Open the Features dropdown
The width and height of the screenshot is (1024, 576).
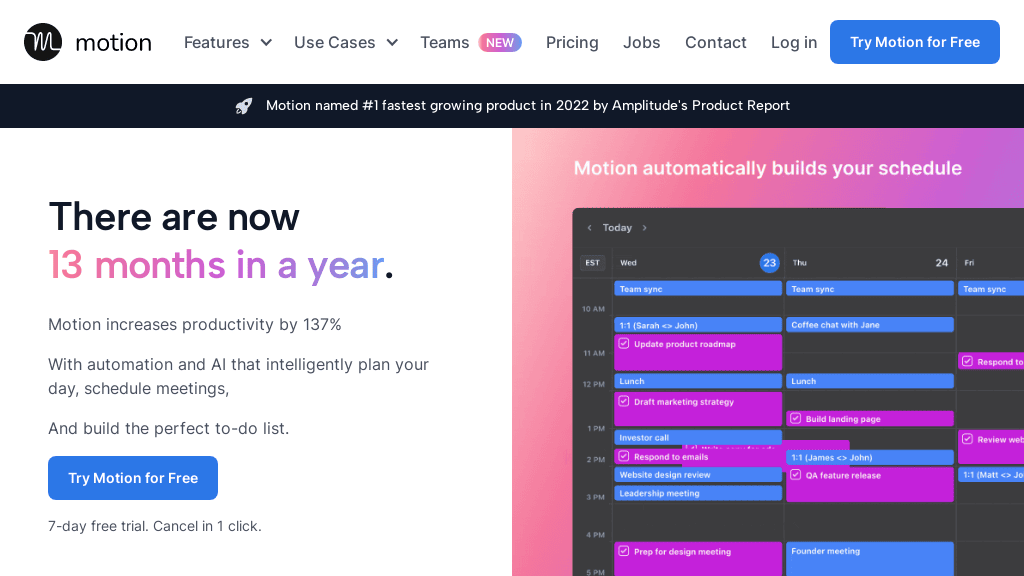pyautogui.click(x=227, y=42)
